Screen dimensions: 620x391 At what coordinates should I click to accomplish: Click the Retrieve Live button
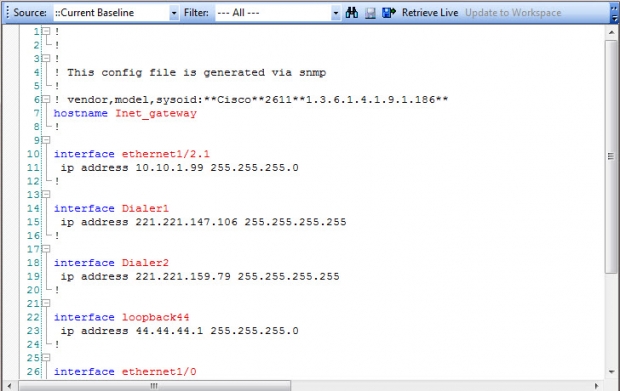click(430, 13)
